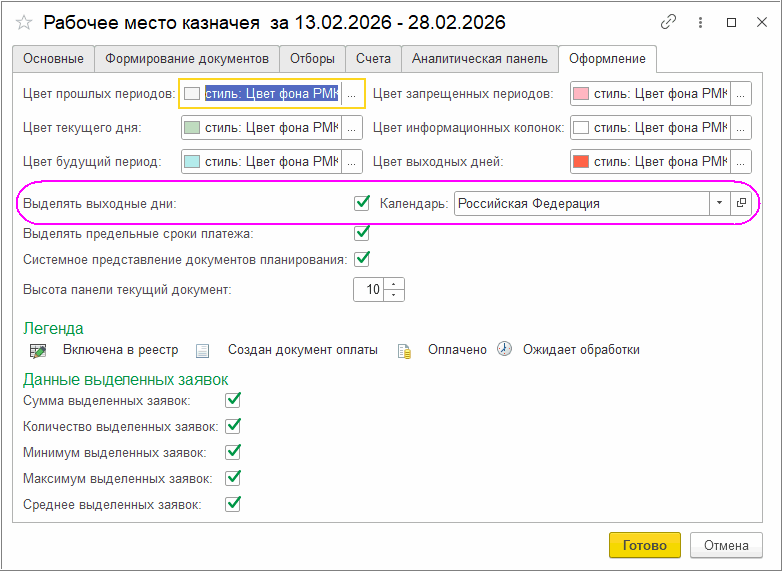This screenshot has height=571, width=782.
Task: Switch to the 'Аналитическая панель' tab
Action: (480, 59)
